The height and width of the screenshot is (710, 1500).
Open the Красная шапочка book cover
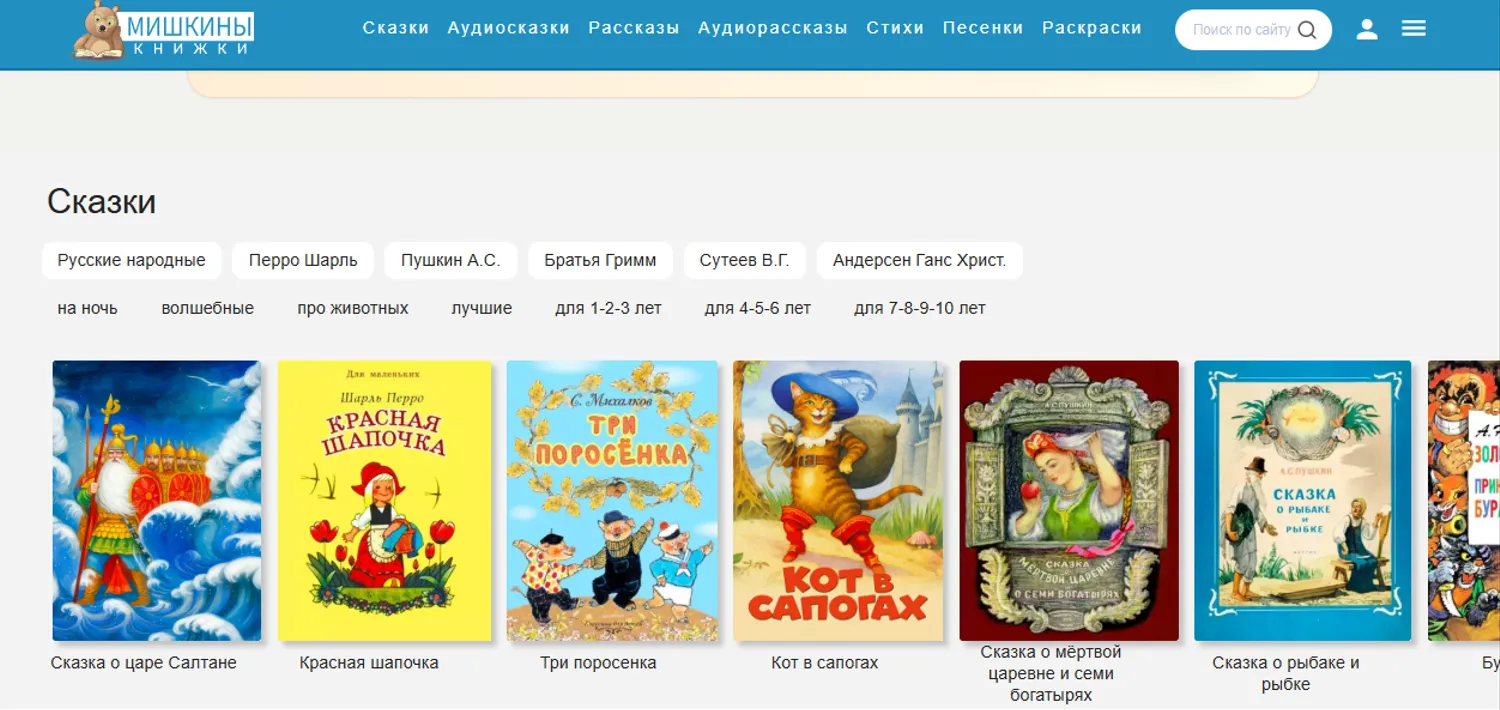point(385,500)
